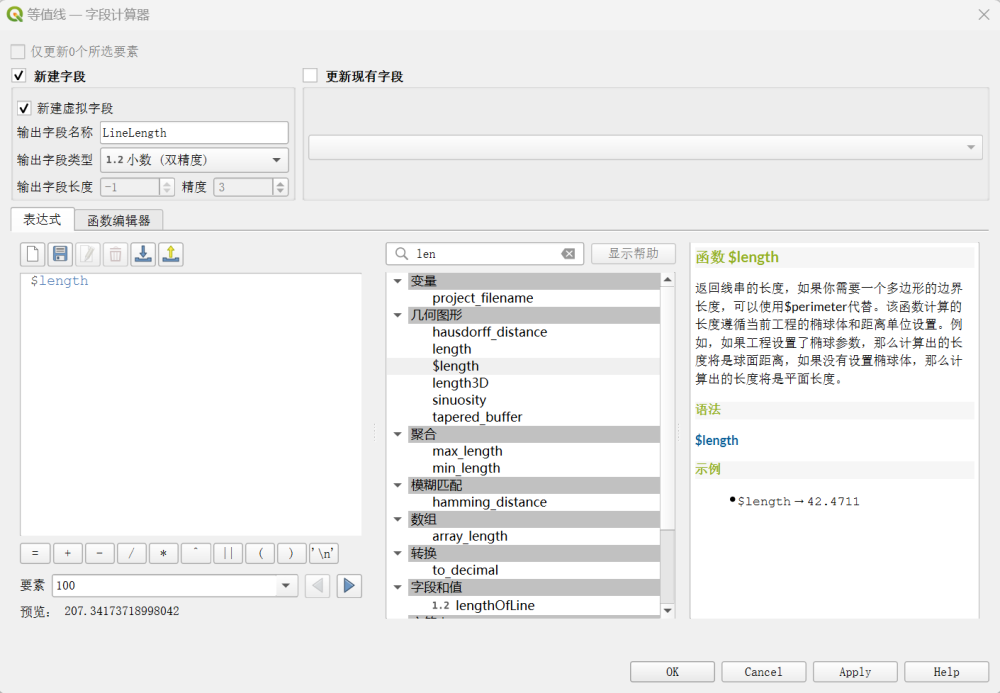Click the search magnifier icon
This screenshot has width=1000, height=693.
(x=401, y=254)
